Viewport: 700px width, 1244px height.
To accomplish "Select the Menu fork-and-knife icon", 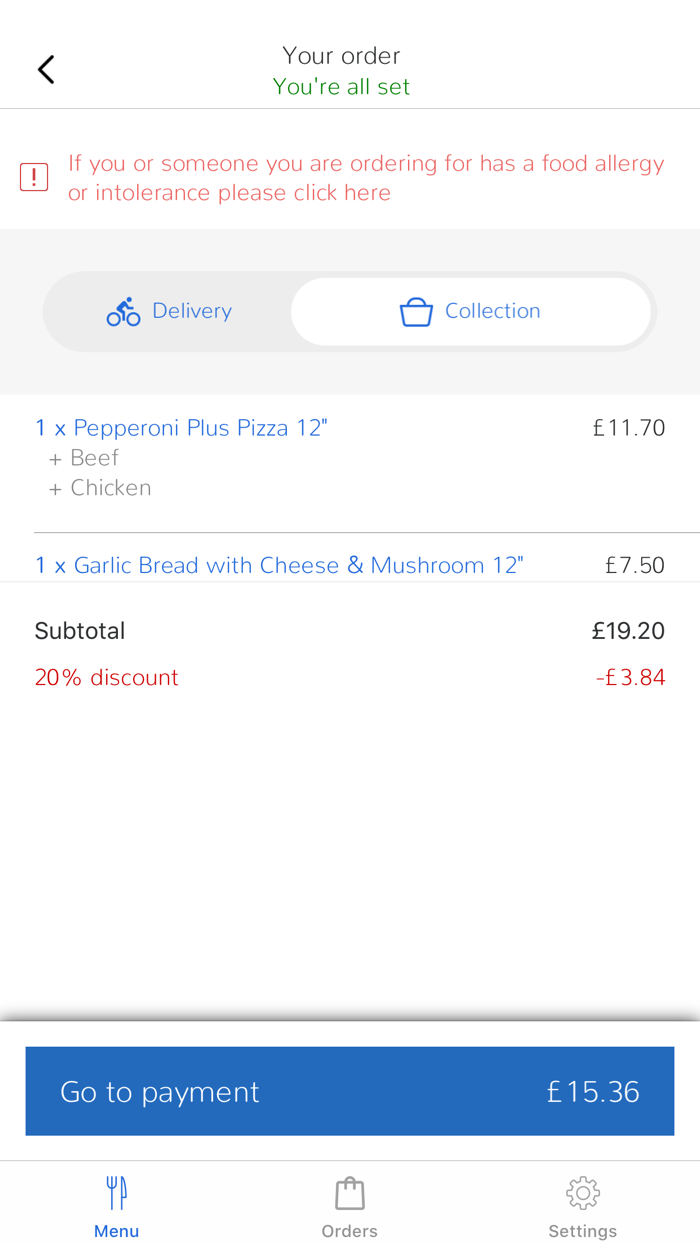I will [x=116, y=1192].
